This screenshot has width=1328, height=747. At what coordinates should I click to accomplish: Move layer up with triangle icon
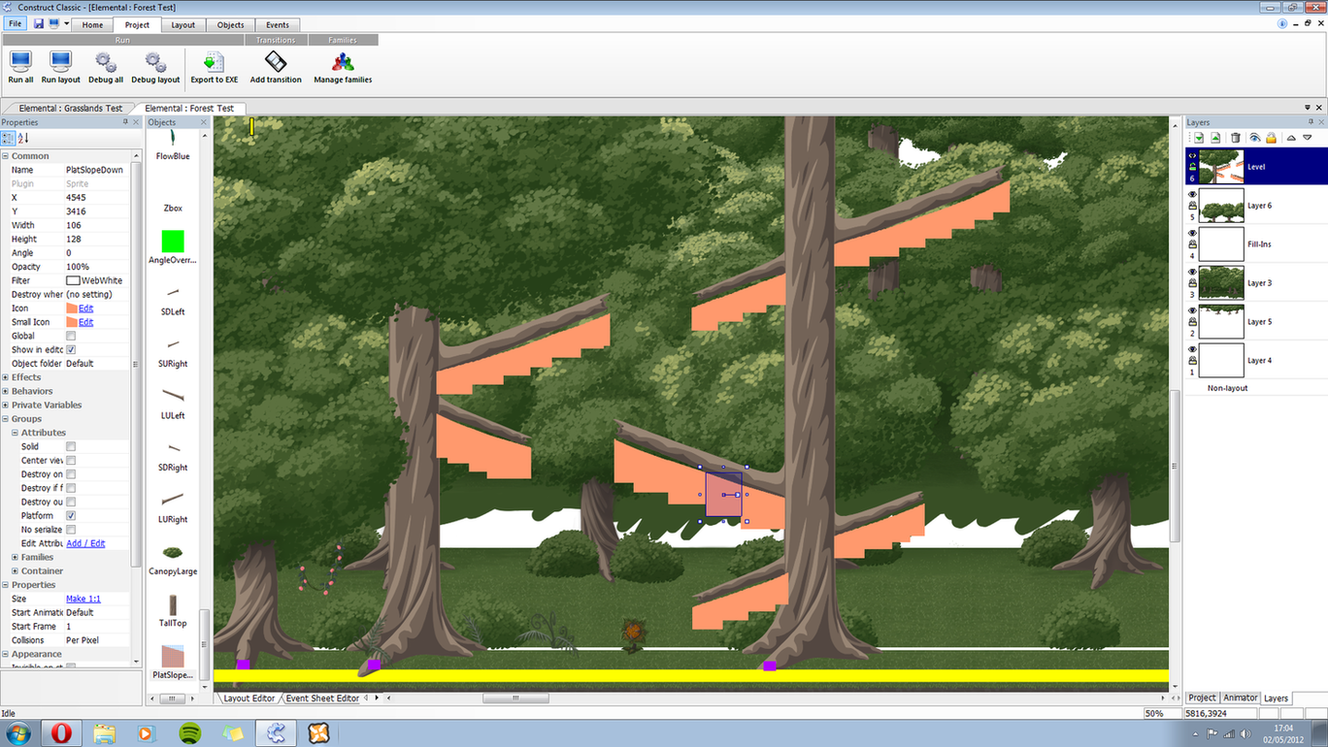coord(1291,138)
